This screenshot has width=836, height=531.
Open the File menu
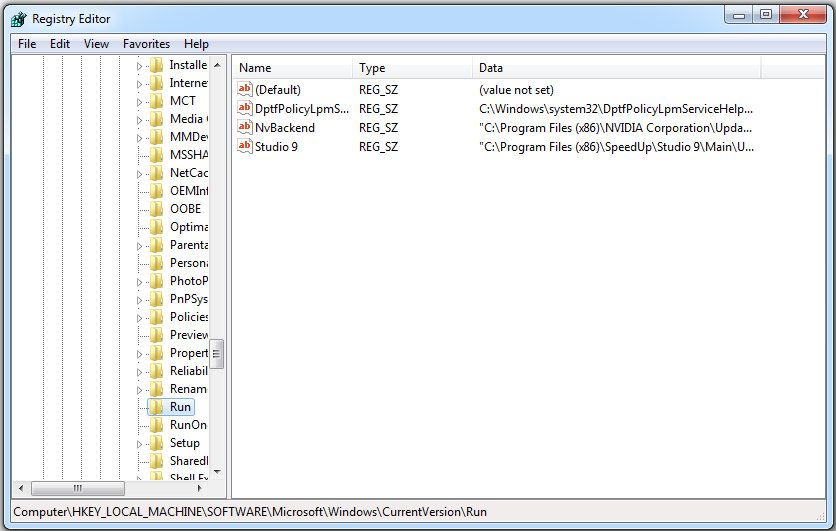(27, 44)
